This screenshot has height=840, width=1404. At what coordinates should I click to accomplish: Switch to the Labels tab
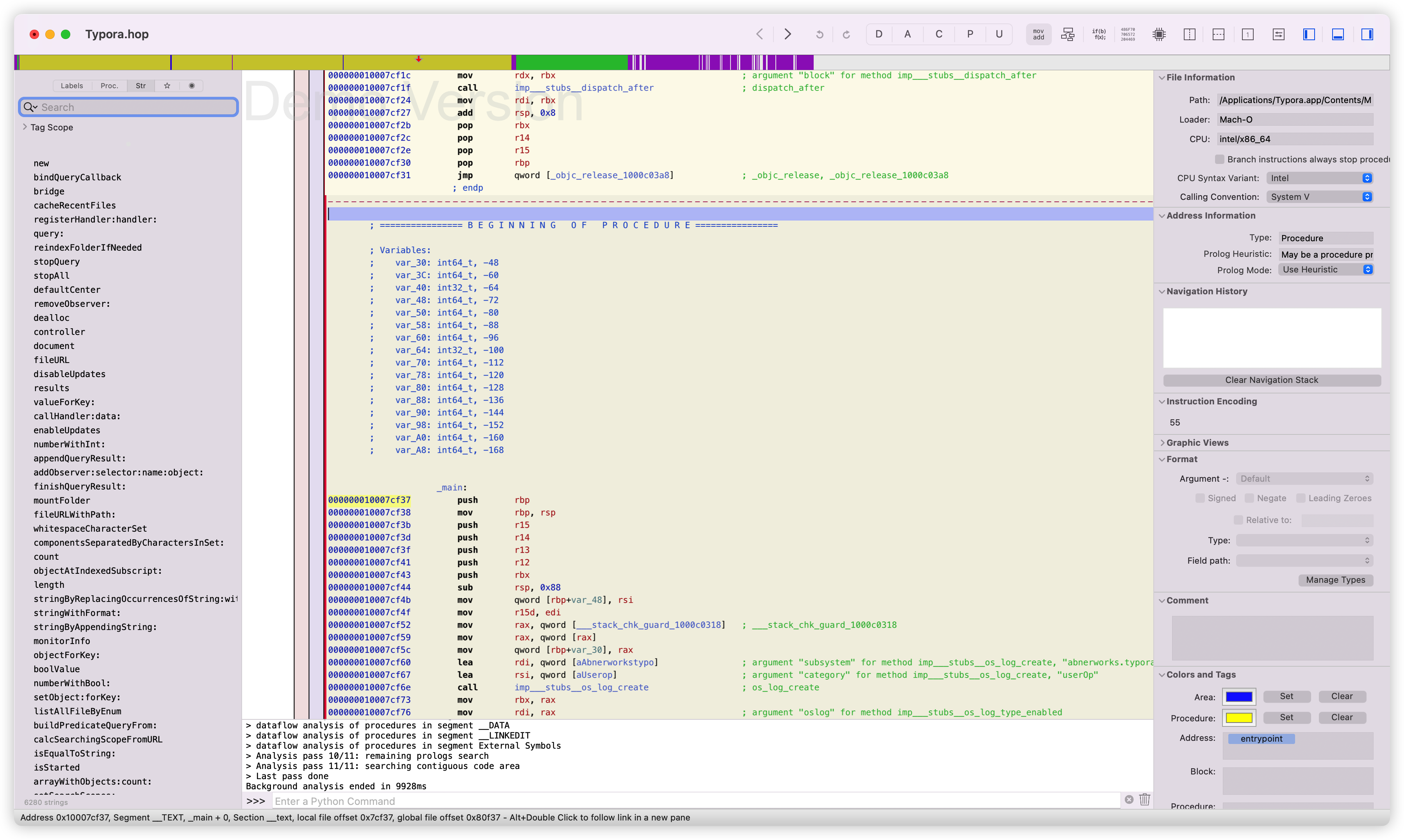coord(72,85)
